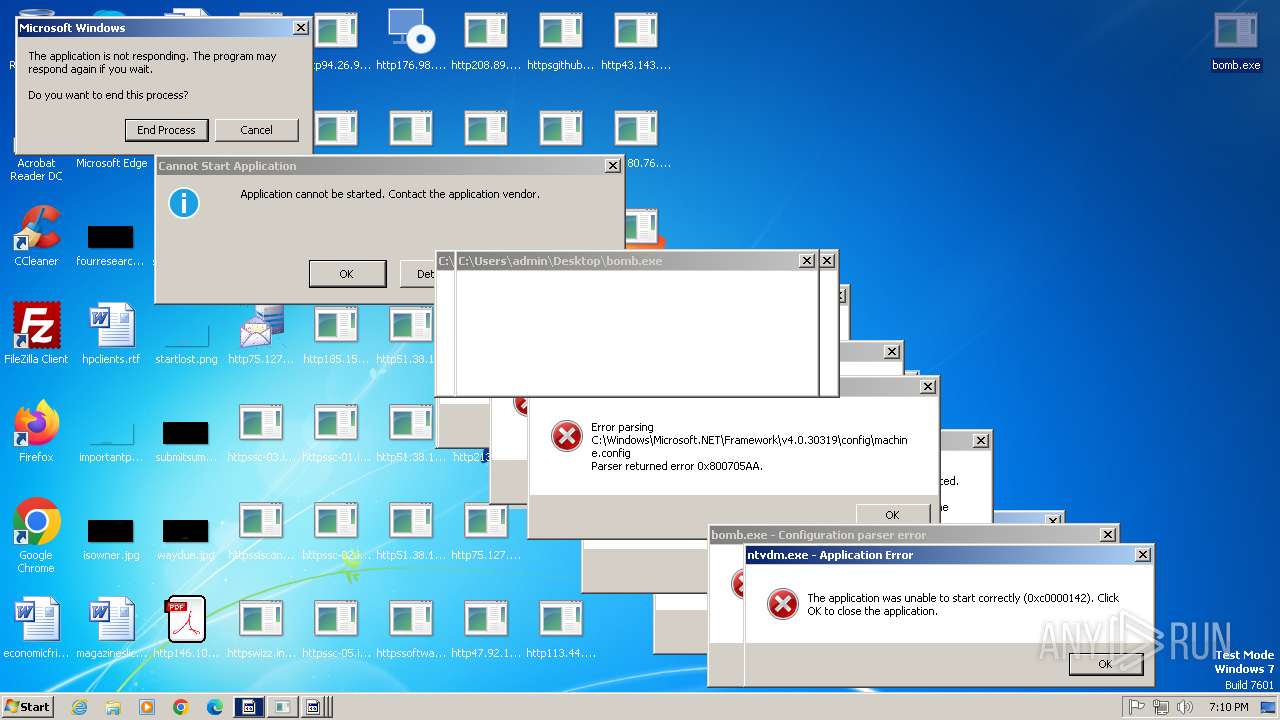
Task: Select the httpssc-02… desktop file
Action: point(336,531)
